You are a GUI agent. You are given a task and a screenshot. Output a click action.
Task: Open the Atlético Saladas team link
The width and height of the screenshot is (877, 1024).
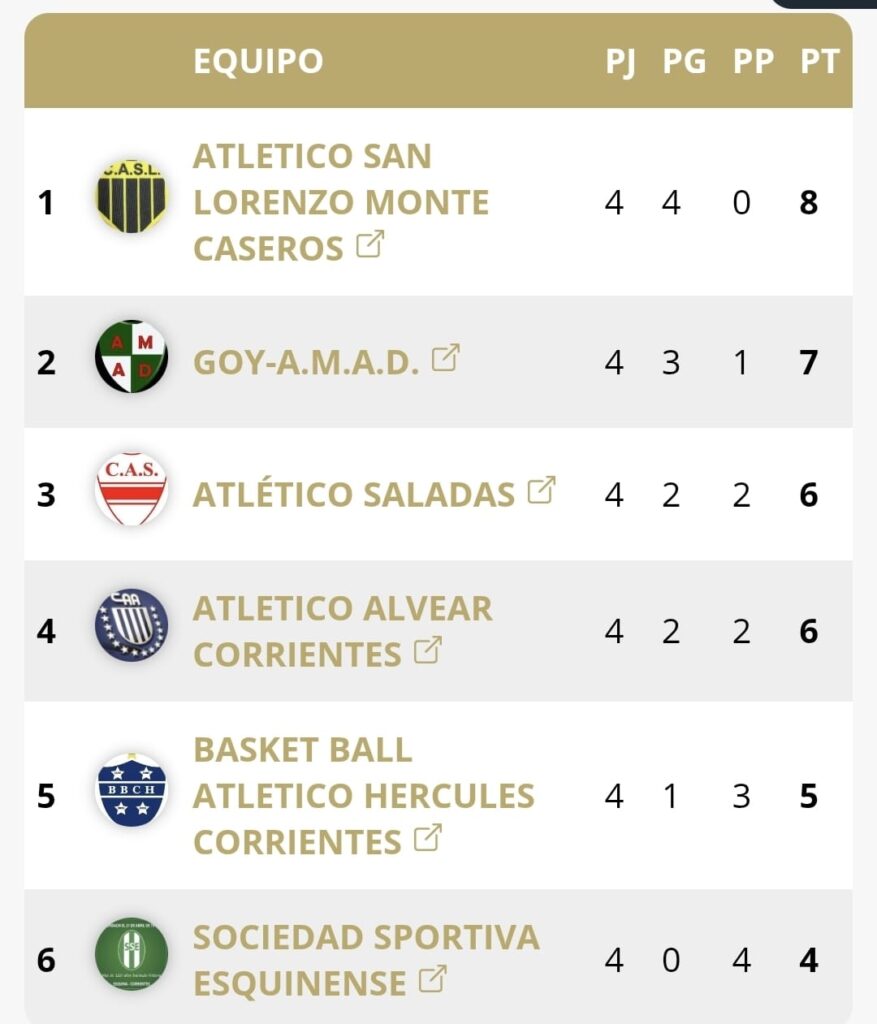coord(354,494)
